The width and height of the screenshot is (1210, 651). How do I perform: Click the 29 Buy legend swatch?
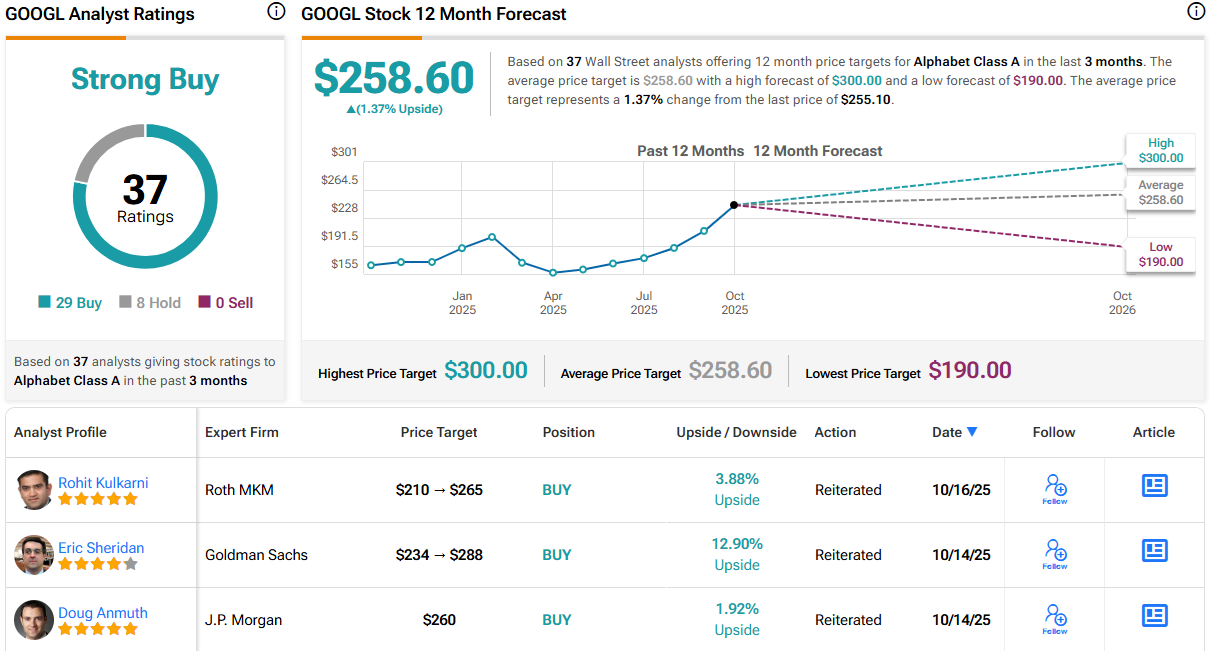[44, 303]
